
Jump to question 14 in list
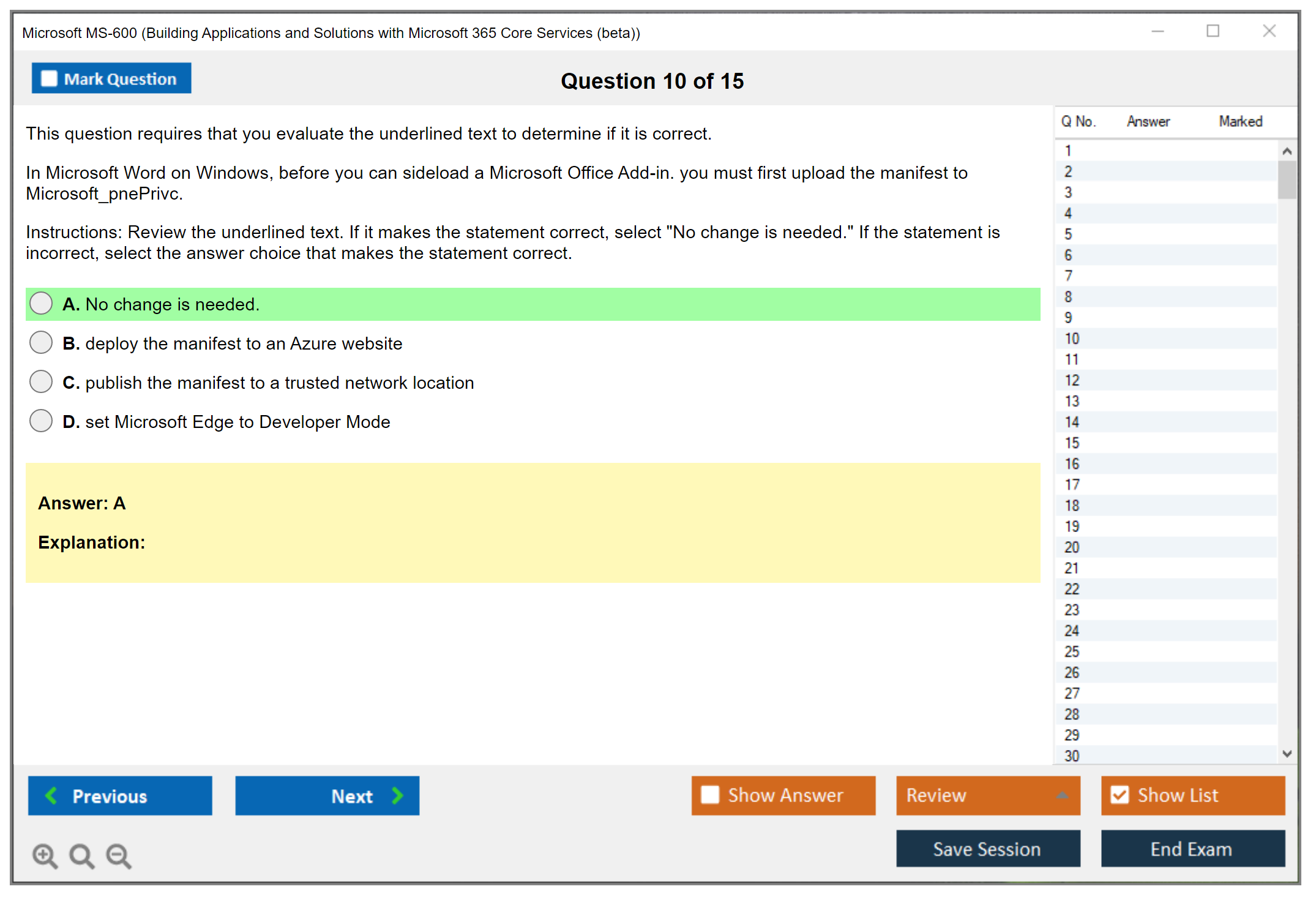[x=1072, y=422]
